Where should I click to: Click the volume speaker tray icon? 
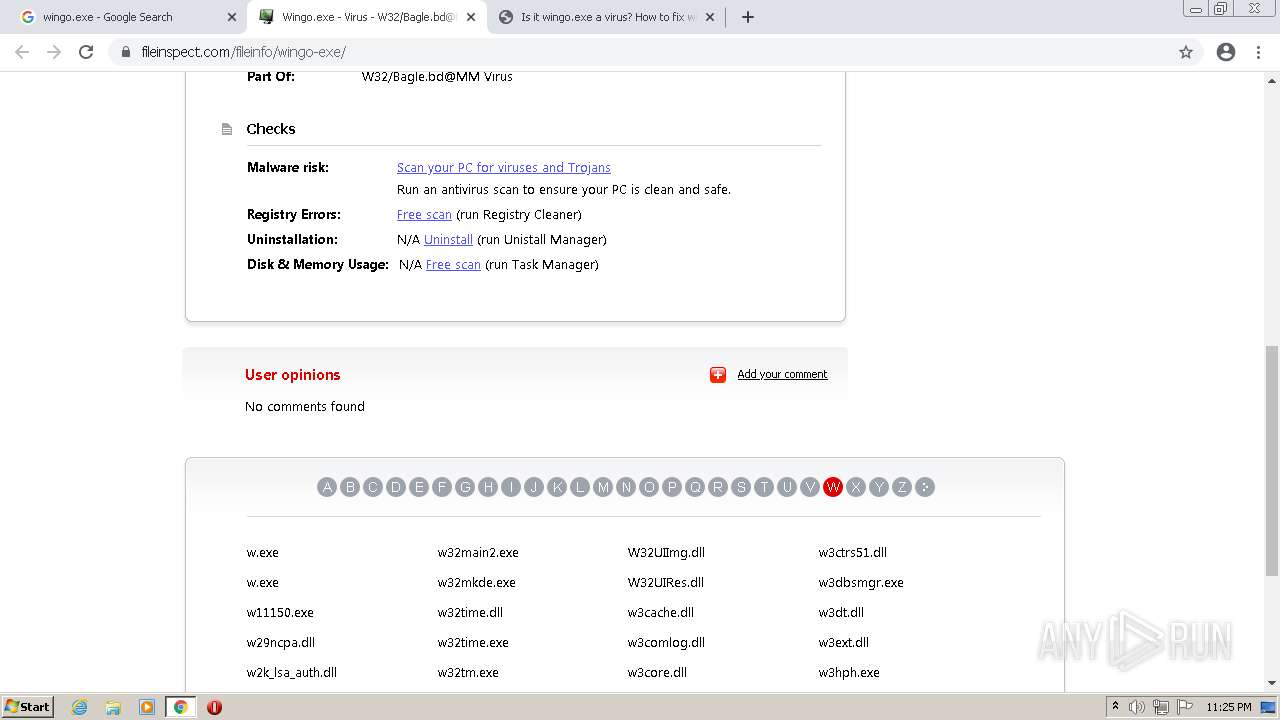(1137, 707)
